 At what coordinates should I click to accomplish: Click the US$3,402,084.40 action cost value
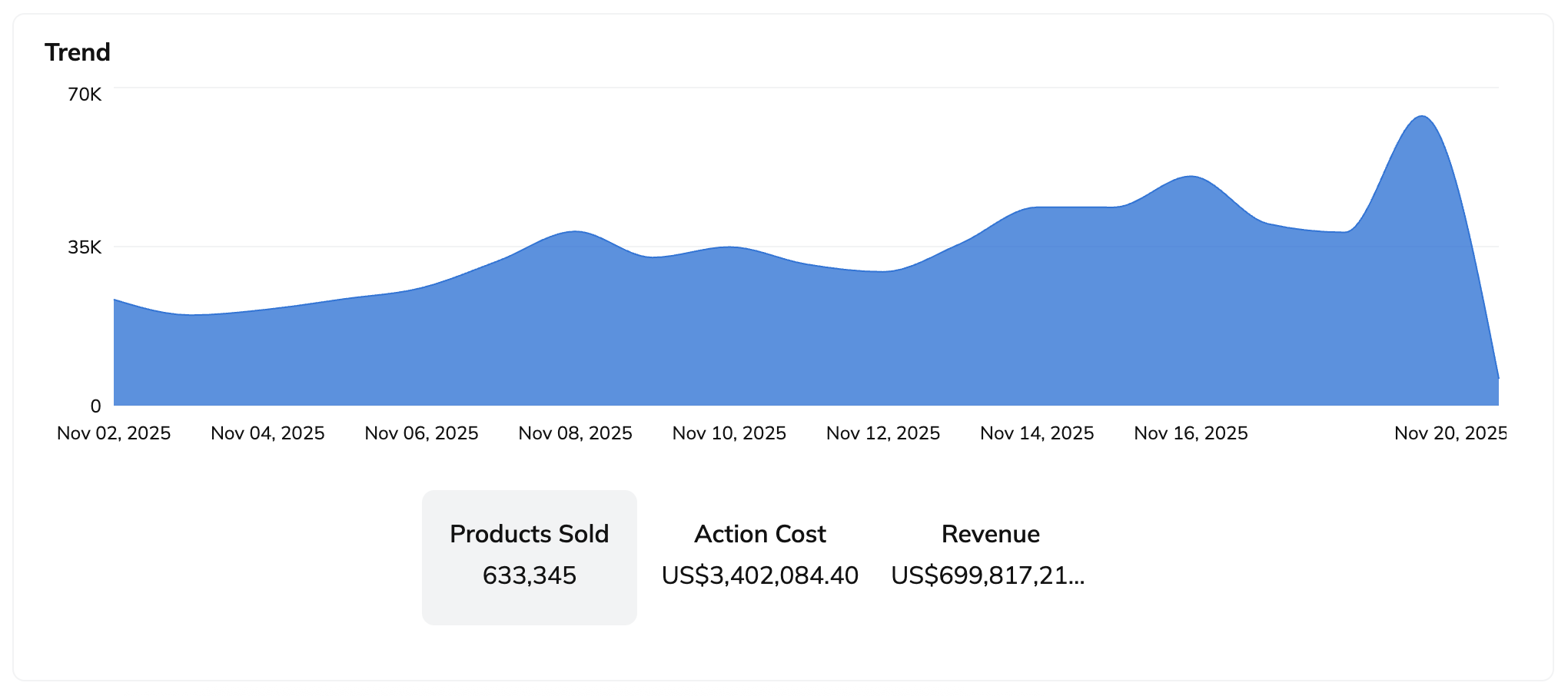coord(759,575)
